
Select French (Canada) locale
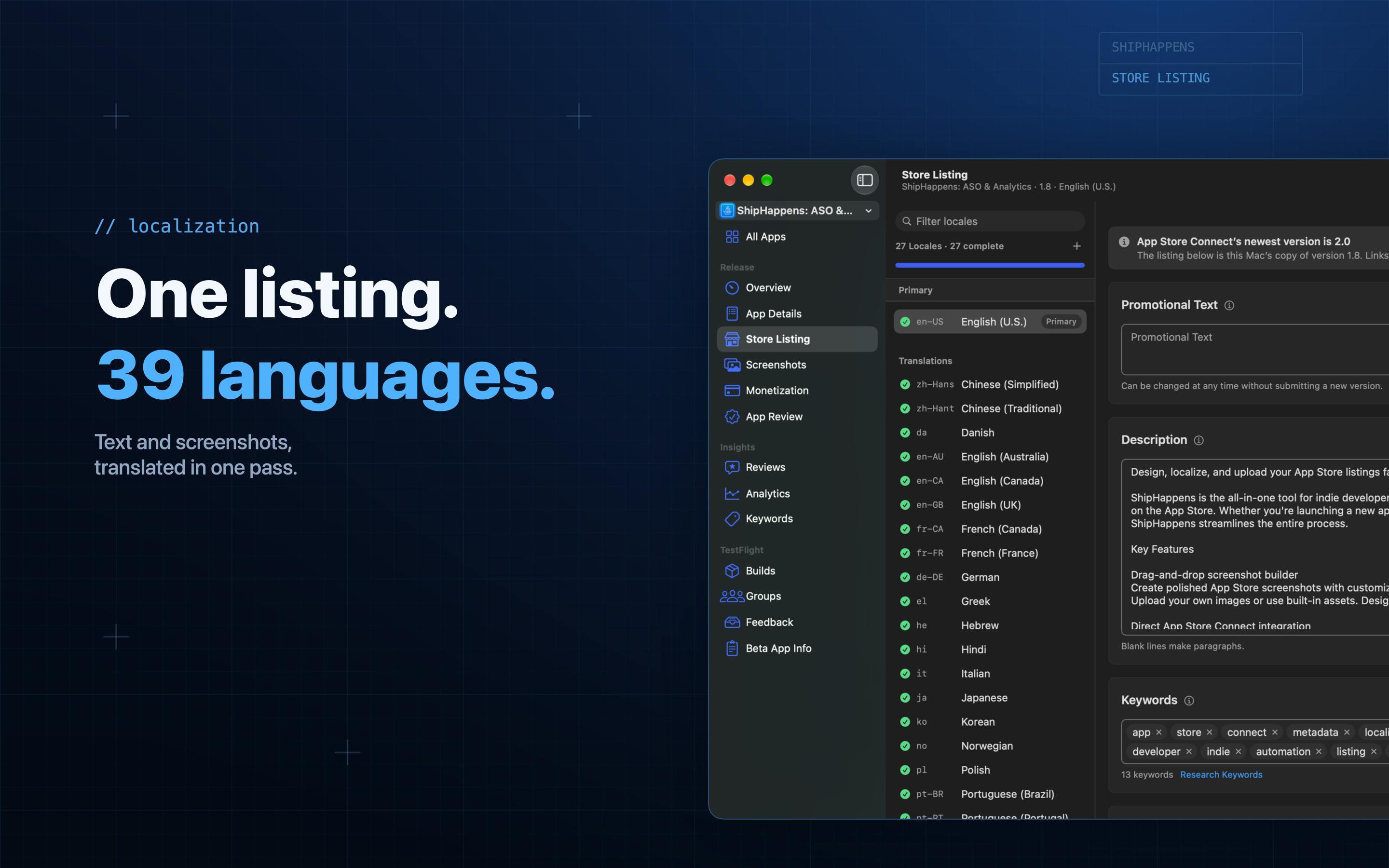[x=990, y=529]
